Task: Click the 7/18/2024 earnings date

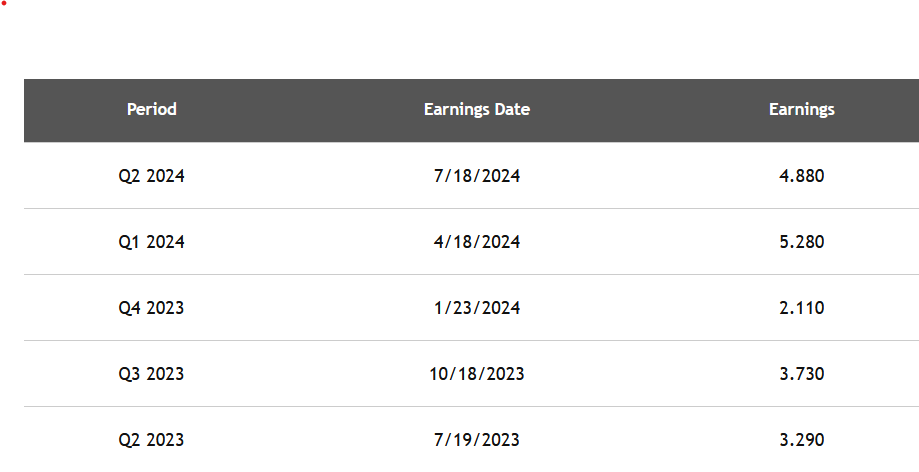Action: coord(476,176)
